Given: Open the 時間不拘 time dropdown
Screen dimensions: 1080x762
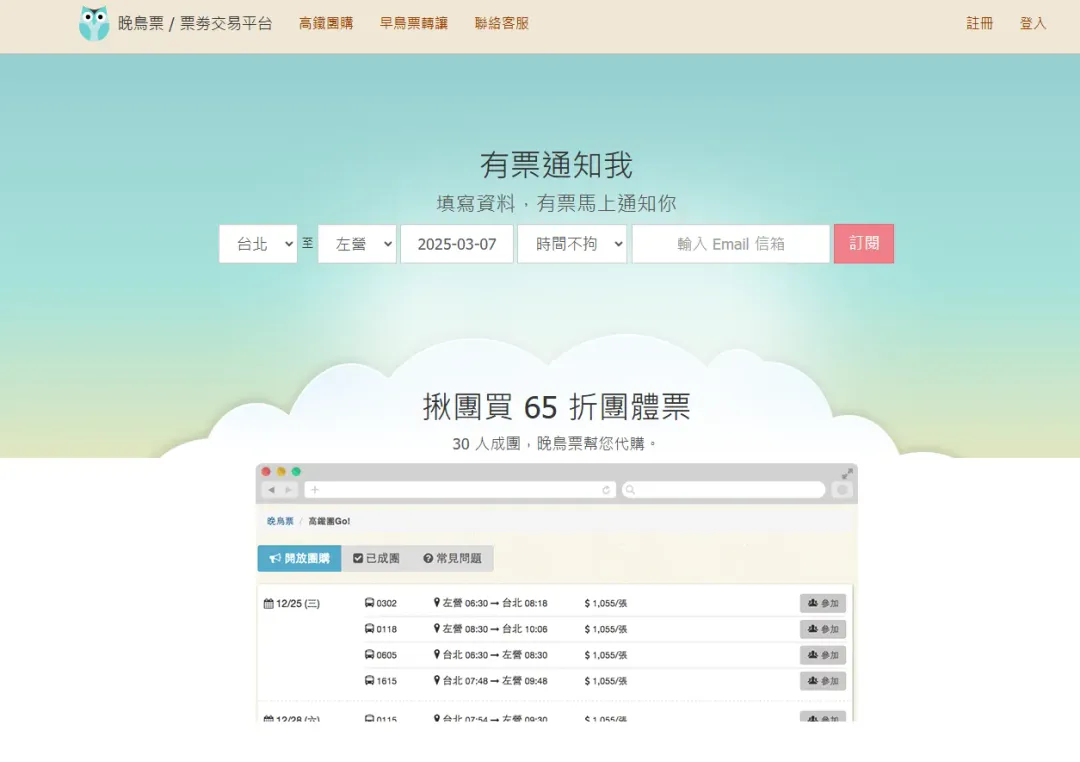Looking at the screenshot, I should 572,244.
